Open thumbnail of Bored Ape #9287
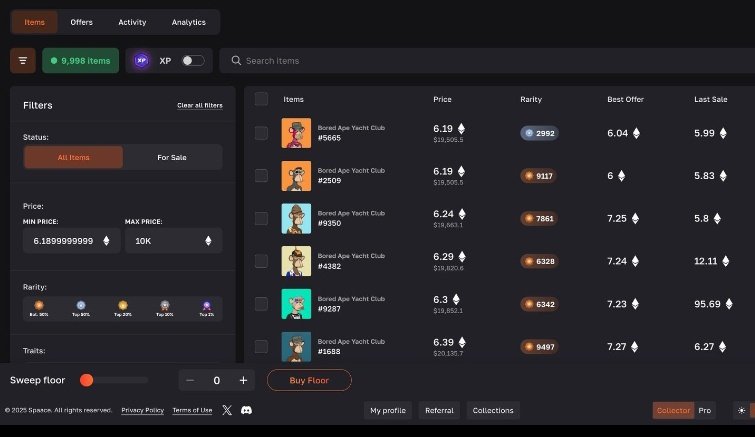Screen dimensions: 755x437 296,304
